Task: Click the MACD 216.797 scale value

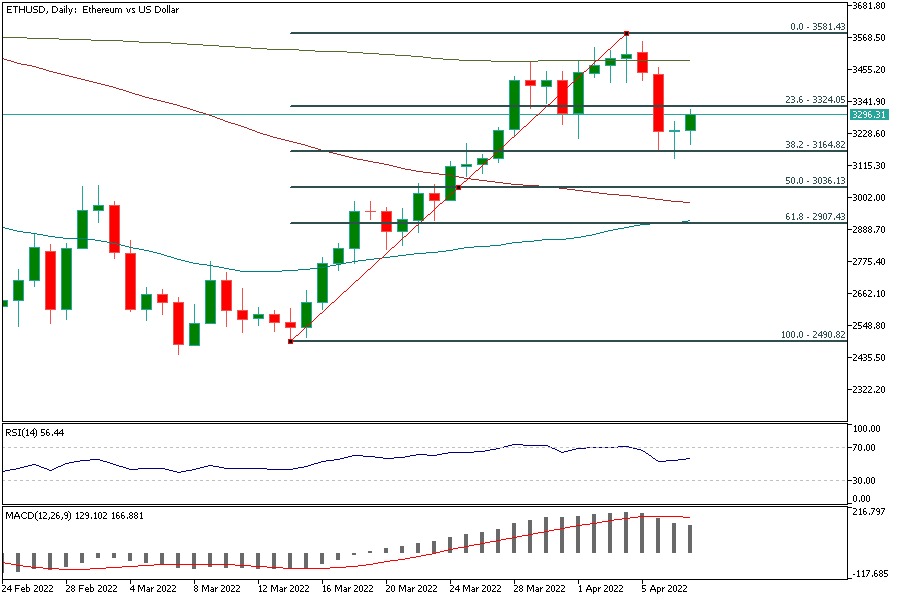Action: (866, 512)
